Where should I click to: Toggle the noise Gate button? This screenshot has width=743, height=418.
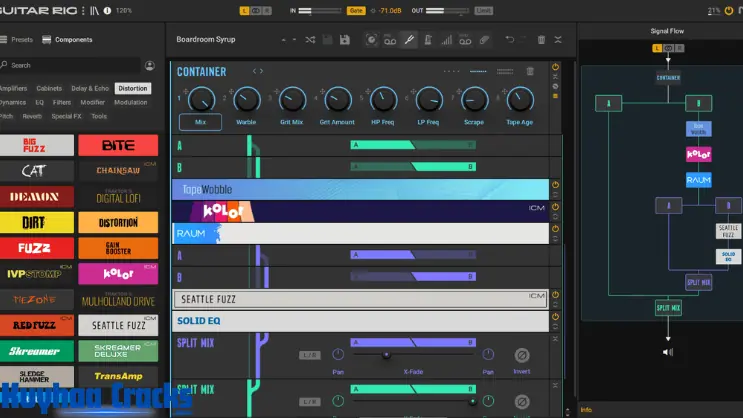[x=355, y=10]
